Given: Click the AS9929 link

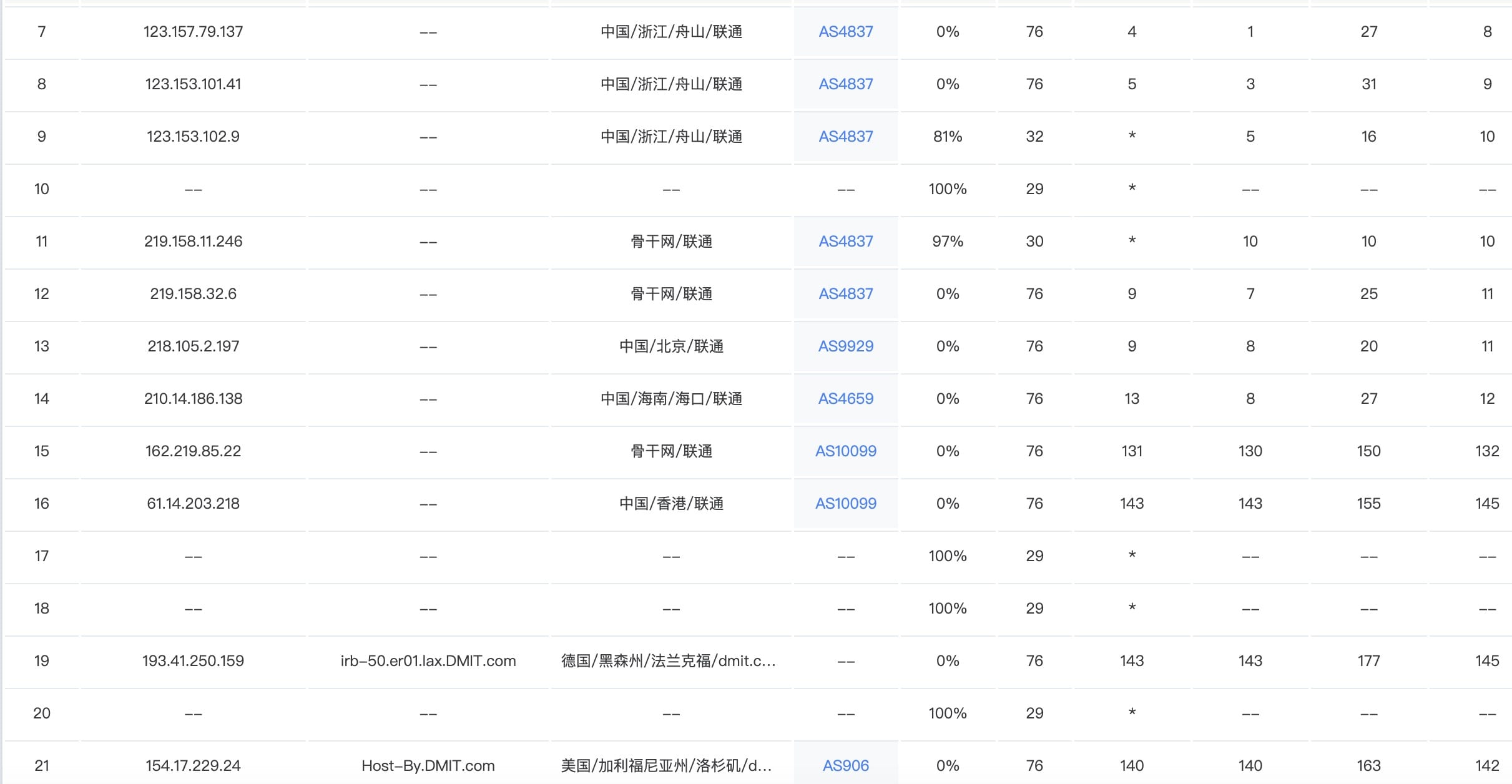Looking at the screenshot, I should [x=845, y=346].
